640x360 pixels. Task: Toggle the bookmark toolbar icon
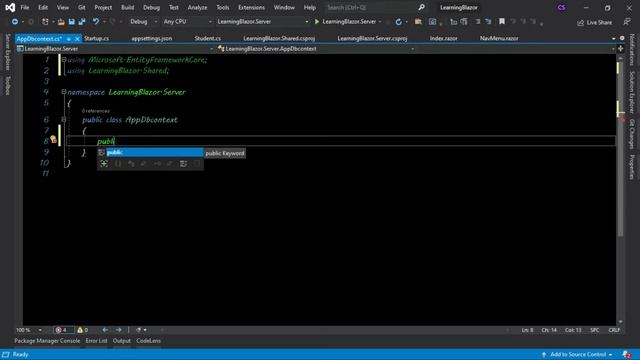(x=502, y=22)
